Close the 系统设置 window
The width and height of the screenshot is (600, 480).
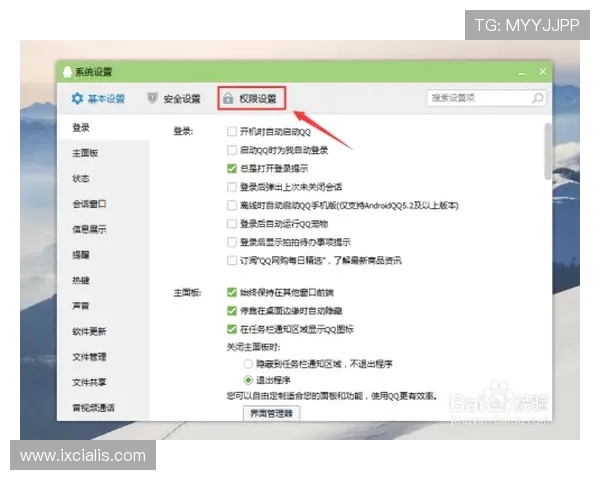(543, 72)
